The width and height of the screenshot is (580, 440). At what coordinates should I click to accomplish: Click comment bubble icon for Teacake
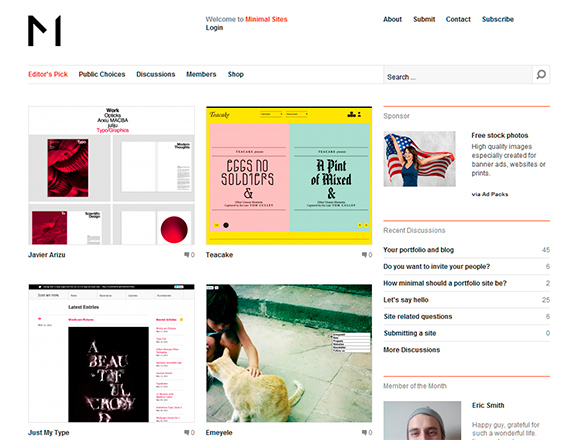tap(364, 254)
